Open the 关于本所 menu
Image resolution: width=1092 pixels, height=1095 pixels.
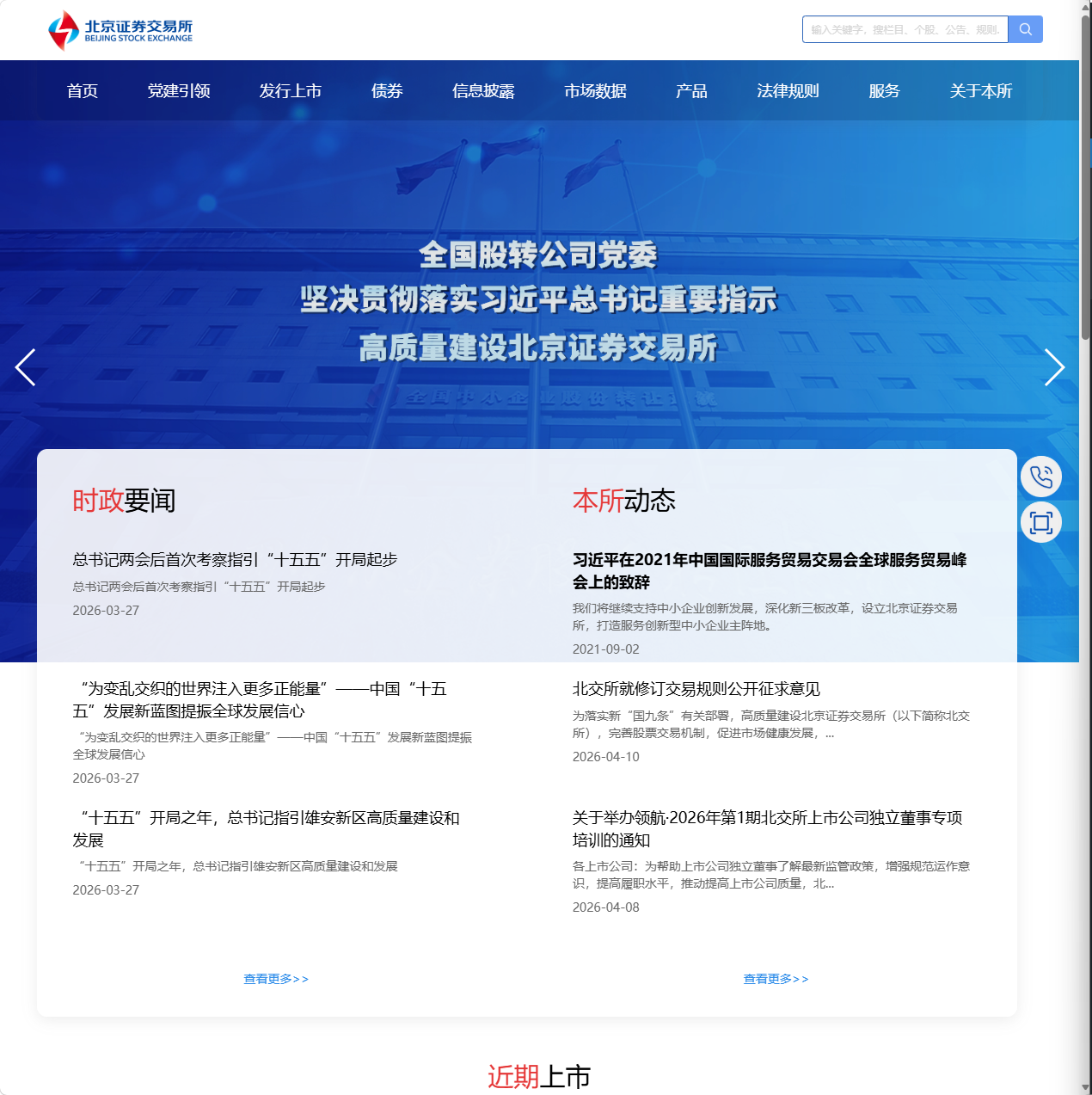[x=980, y=90]
